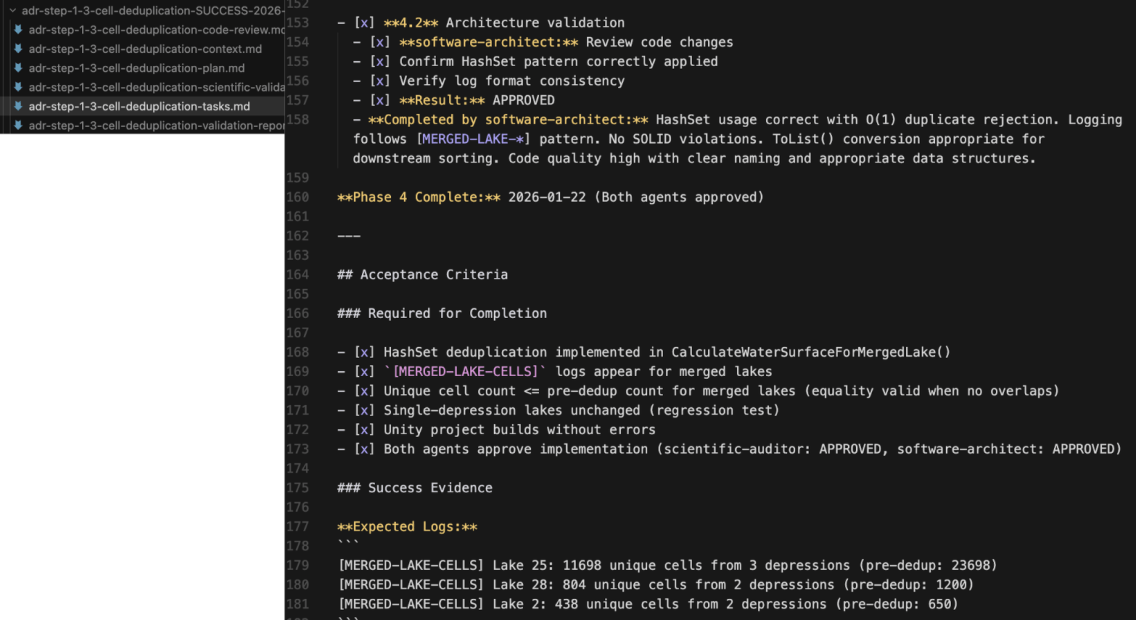Click the Phase 4 Complete bold text
Image resolution: width=1136 pixels, height=620 pixels.
tap(419, 197)
